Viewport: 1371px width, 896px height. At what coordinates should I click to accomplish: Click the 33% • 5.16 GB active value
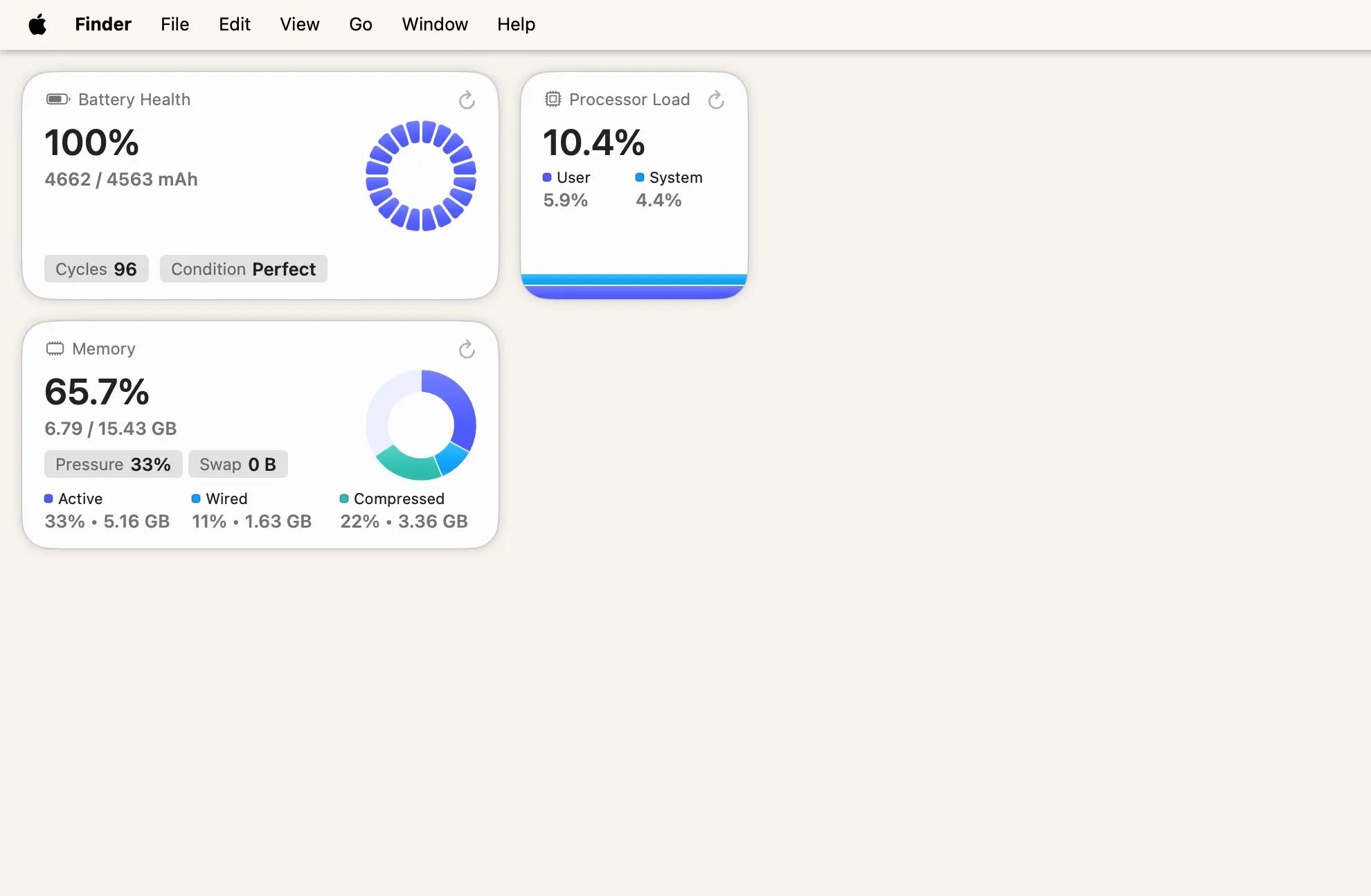pos(107,521)
